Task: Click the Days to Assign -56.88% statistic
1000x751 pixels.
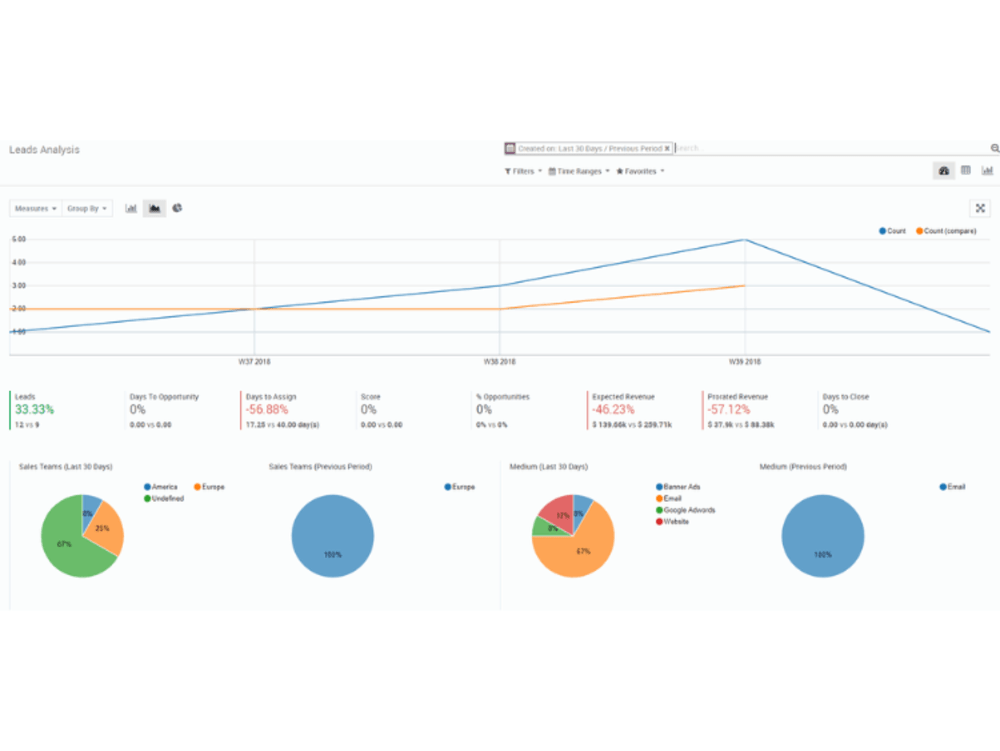Action: (x=282, y=410)
